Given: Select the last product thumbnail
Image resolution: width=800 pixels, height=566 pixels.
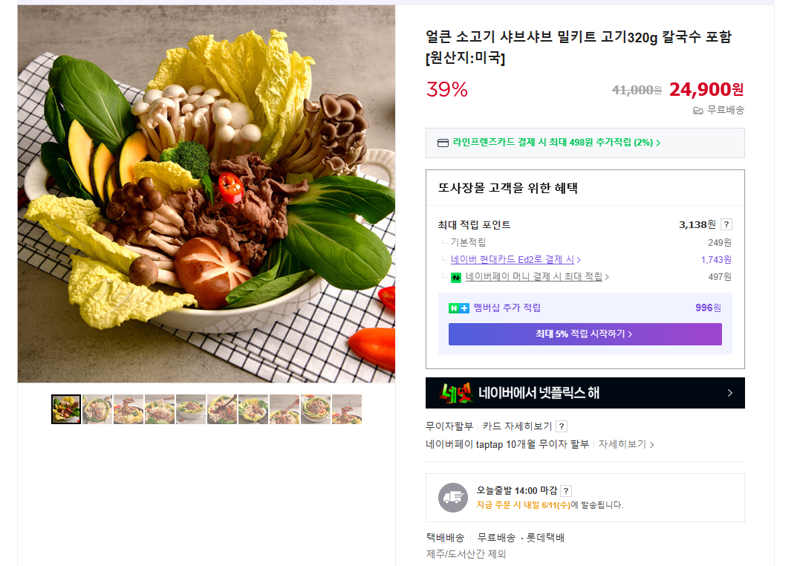Looking at the screenshot, I should point(347,409).
